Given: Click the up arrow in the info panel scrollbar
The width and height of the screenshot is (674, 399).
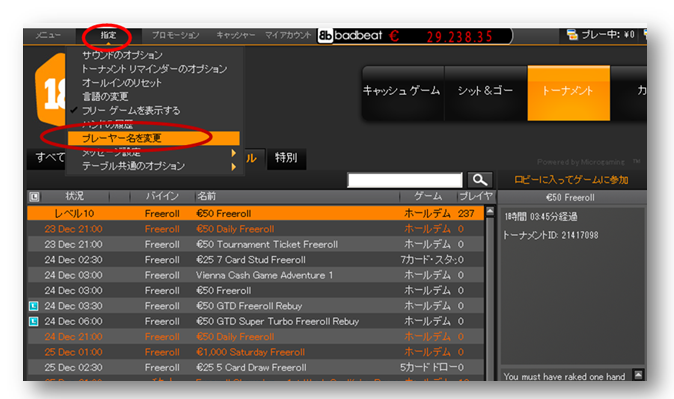Looking at the screenshot, I should (x=638, y=374).
